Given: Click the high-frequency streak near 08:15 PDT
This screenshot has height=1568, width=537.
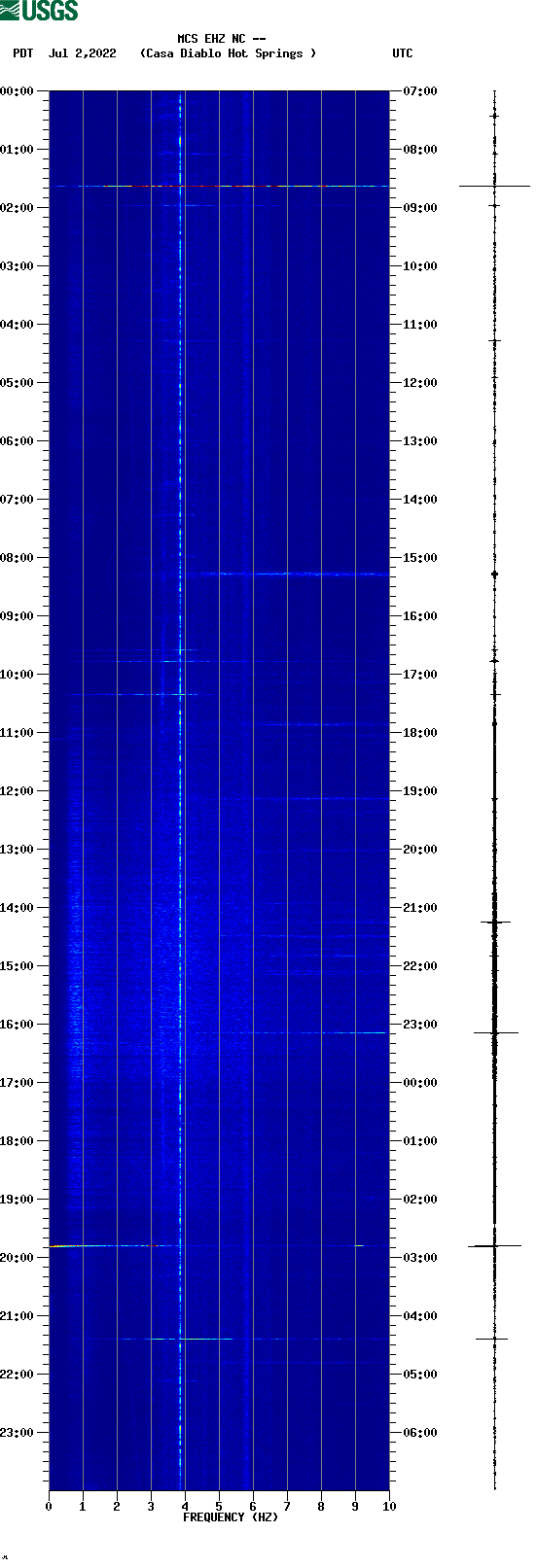Looking at the screenshot, I should coord(292,574).
